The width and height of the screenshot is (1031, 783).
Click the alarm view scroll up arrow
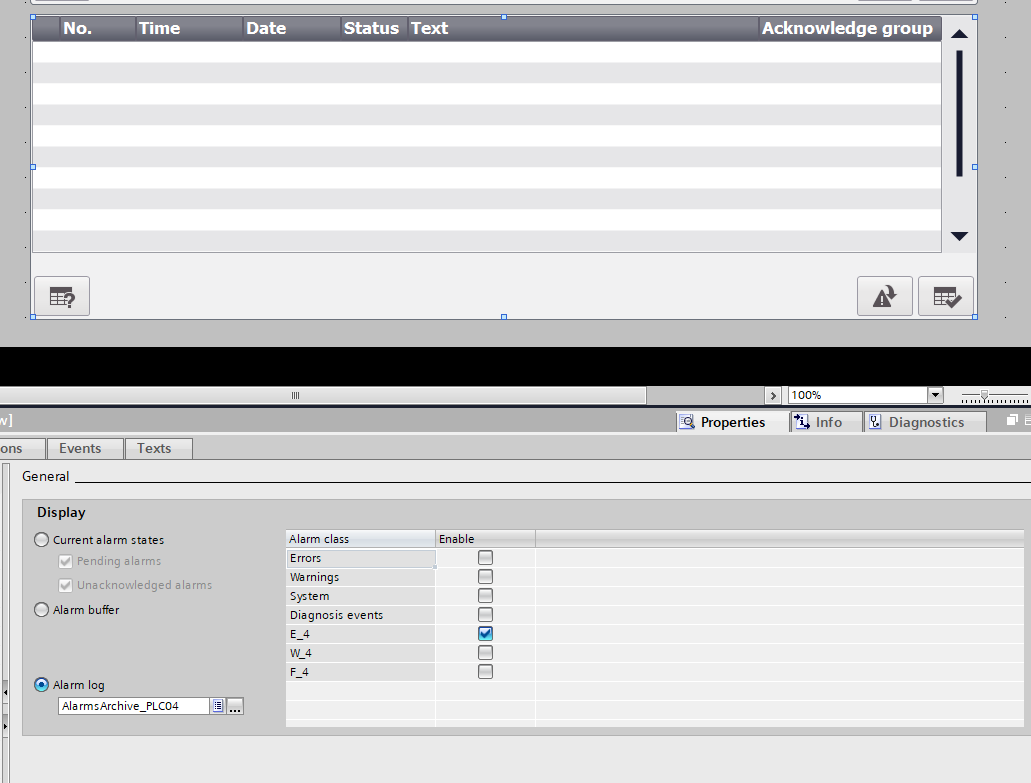pos(959,34)
